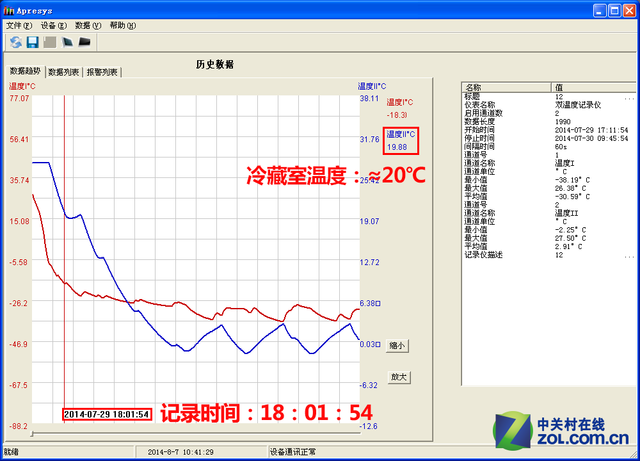Click the monitor-shaped toolbar icon
The width and height of the screenshot is (640, 461).
67,42
